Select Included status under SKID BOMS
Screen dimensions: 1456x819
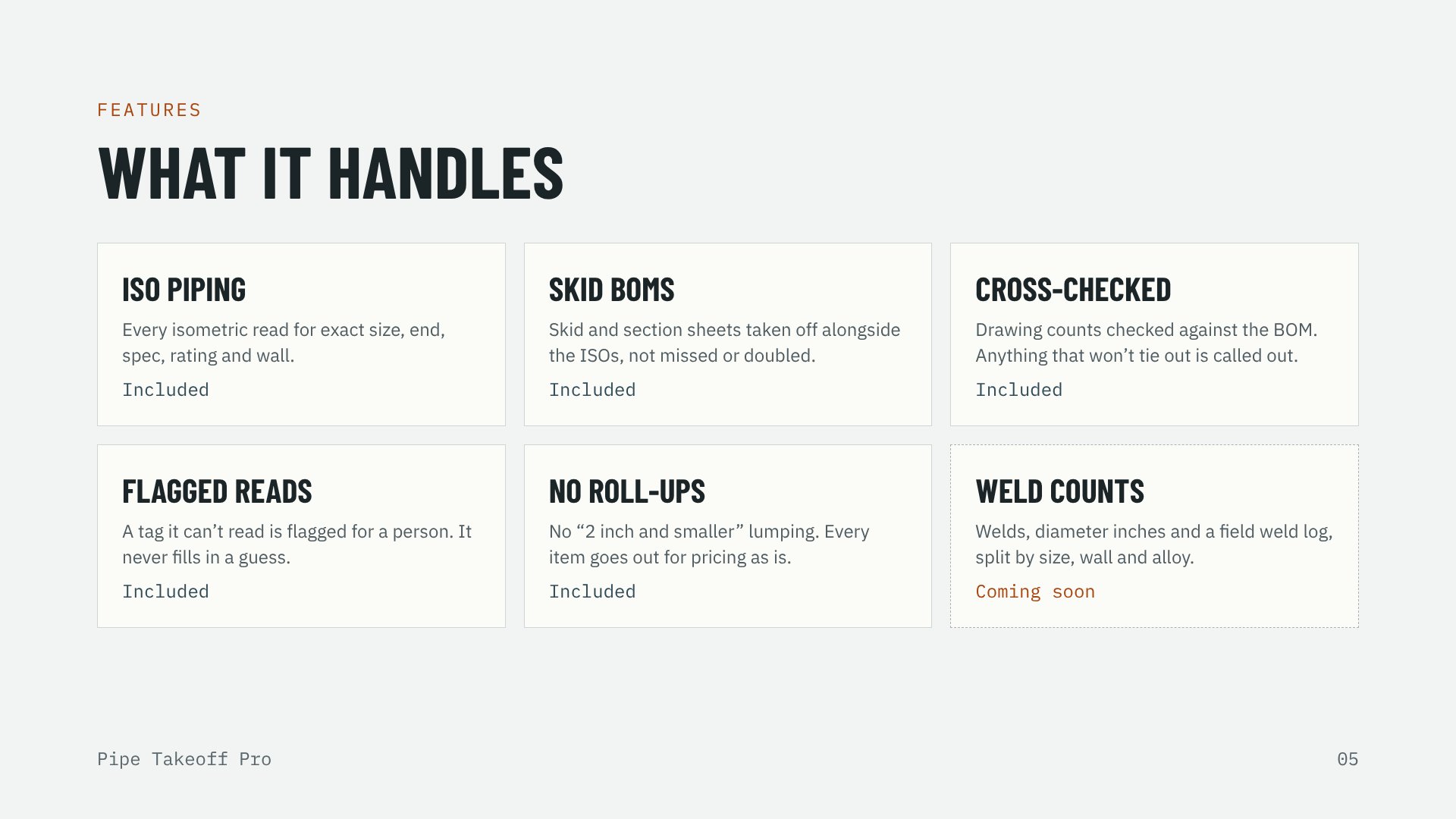coord(592,390)
